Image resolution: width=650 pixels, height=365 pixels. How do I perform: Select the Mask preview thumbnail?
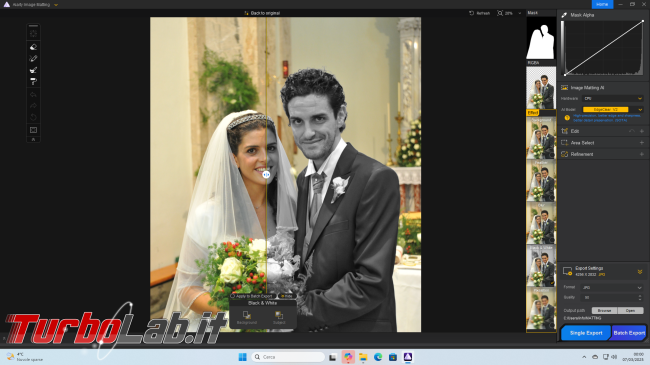541,39
